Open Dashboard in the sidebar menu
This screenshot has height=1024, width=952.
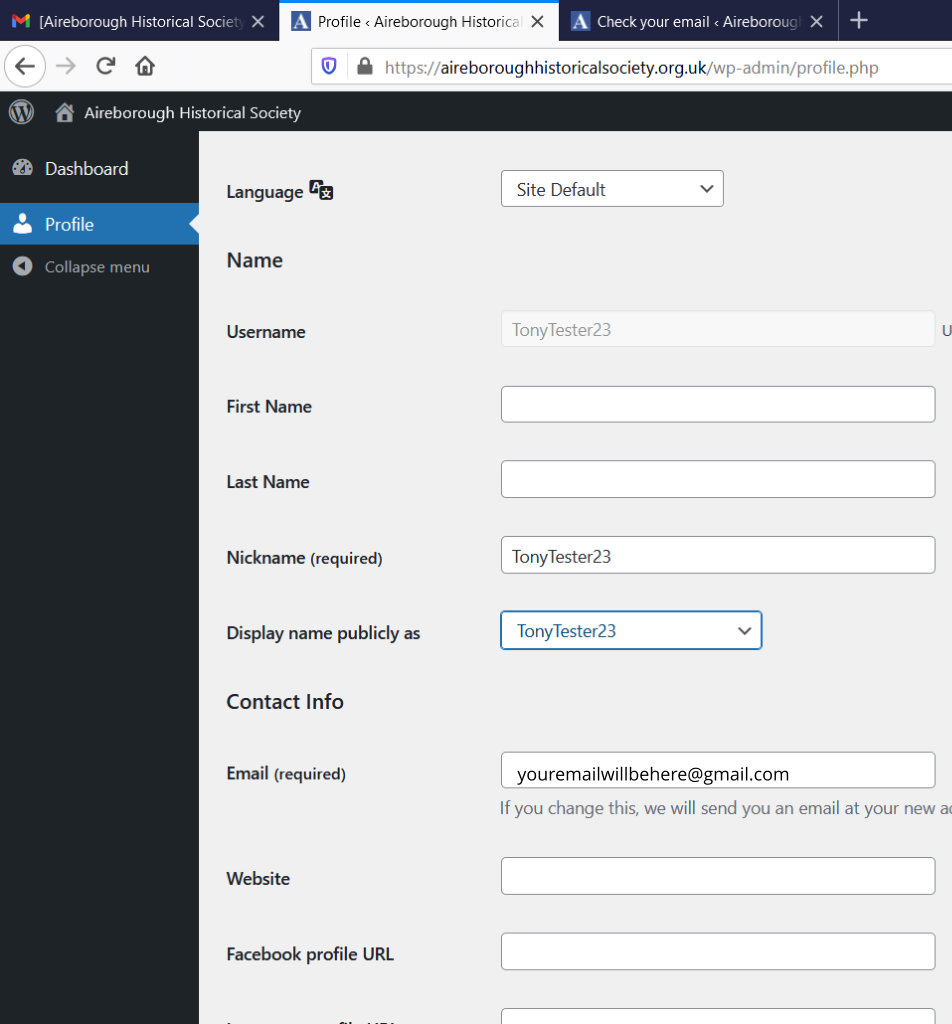coord(86,169)
